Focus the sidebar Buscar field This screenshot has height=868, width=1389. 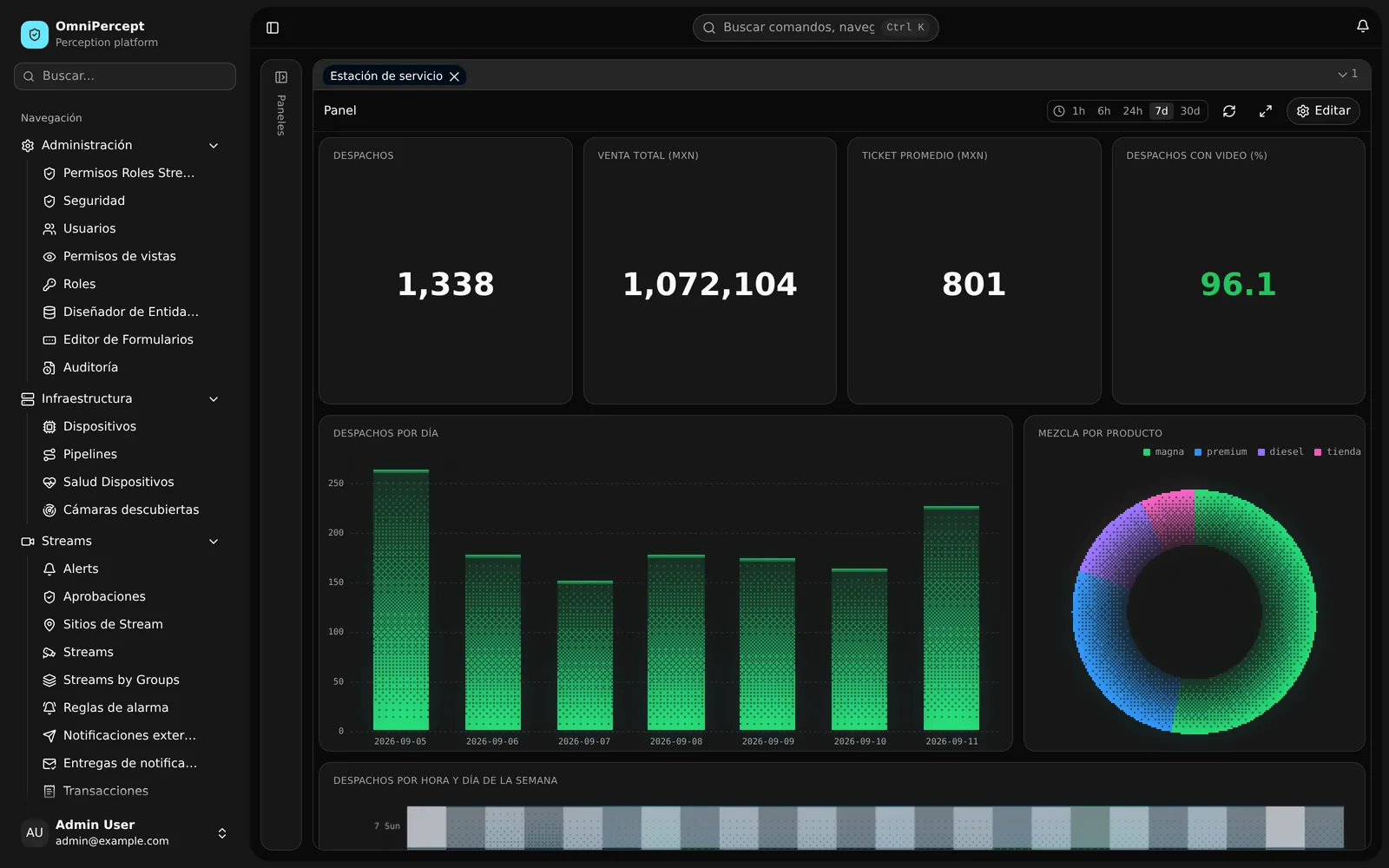(125, 76)
